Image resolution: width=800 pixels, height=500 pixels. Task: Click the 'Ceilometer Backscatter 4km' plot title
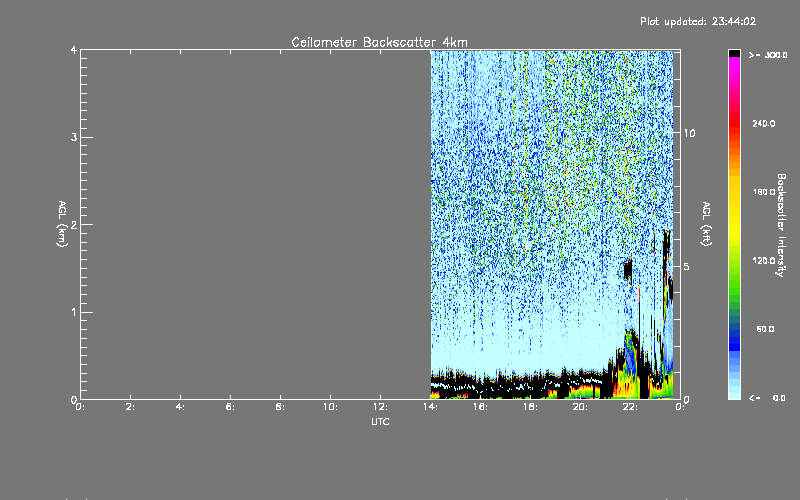(x=379, y=42)
